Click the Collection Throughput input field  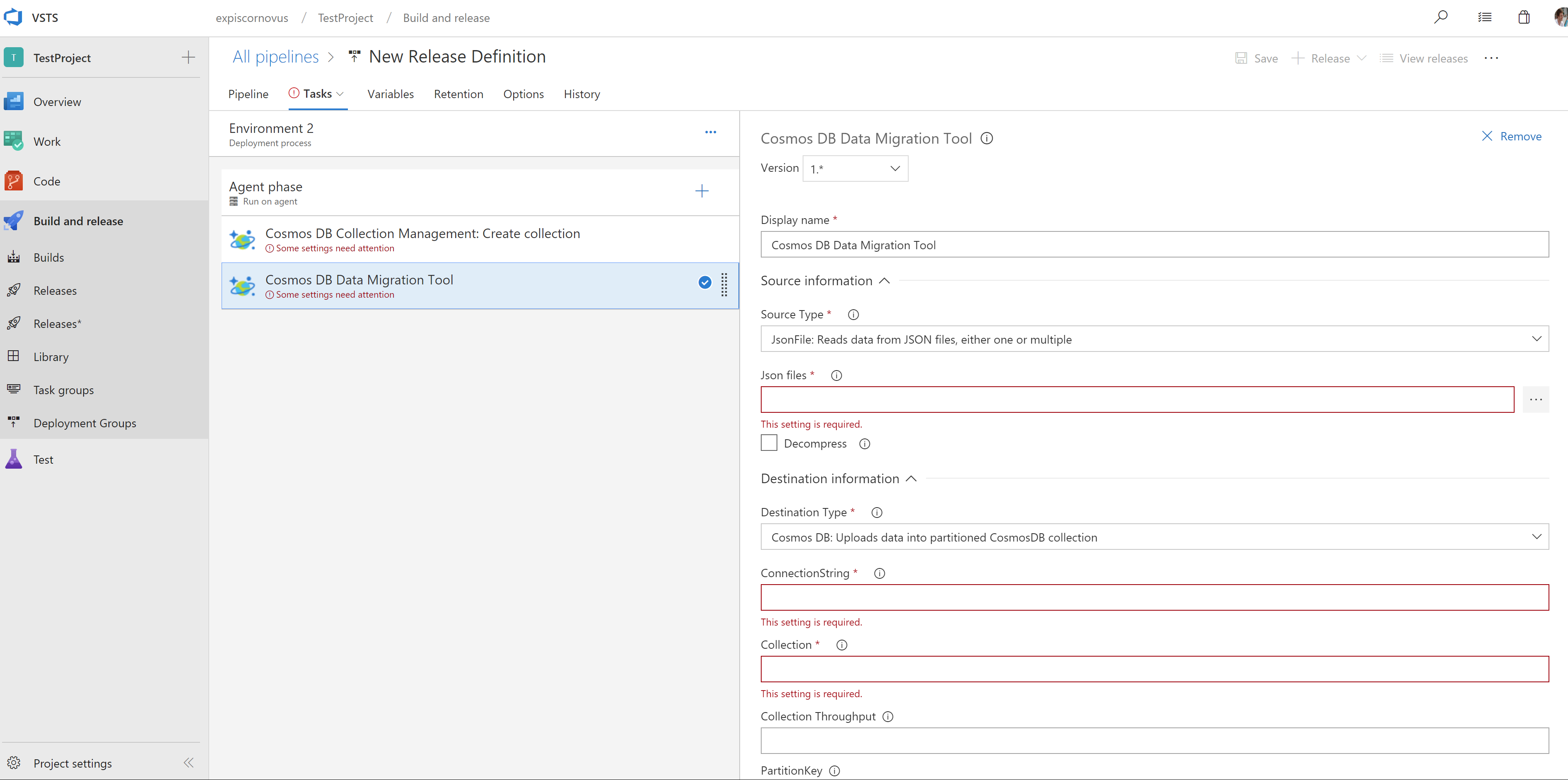pos(1155,740)
